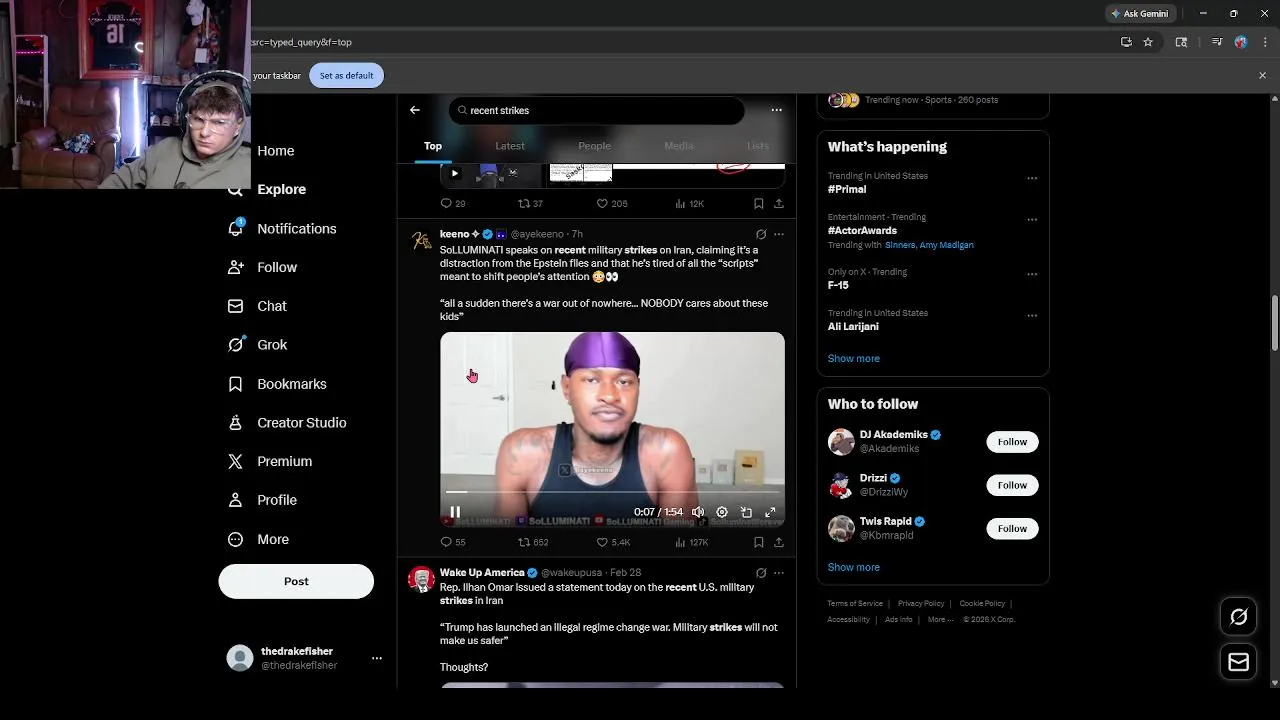Click Ask Gemini in browser title bar
The image size is (1280, 720).
(x=1139, y=13)
